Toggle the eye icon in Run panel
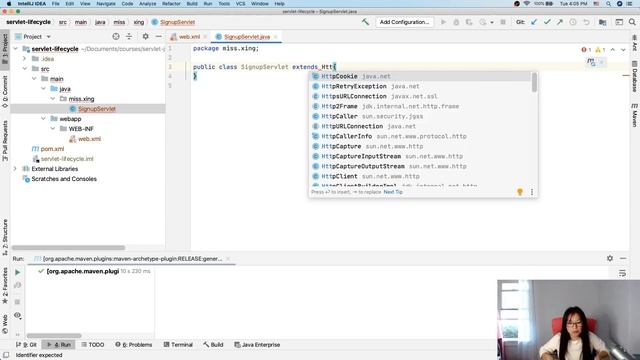Viewport: 640px width, 360px height. click(18, 316)
